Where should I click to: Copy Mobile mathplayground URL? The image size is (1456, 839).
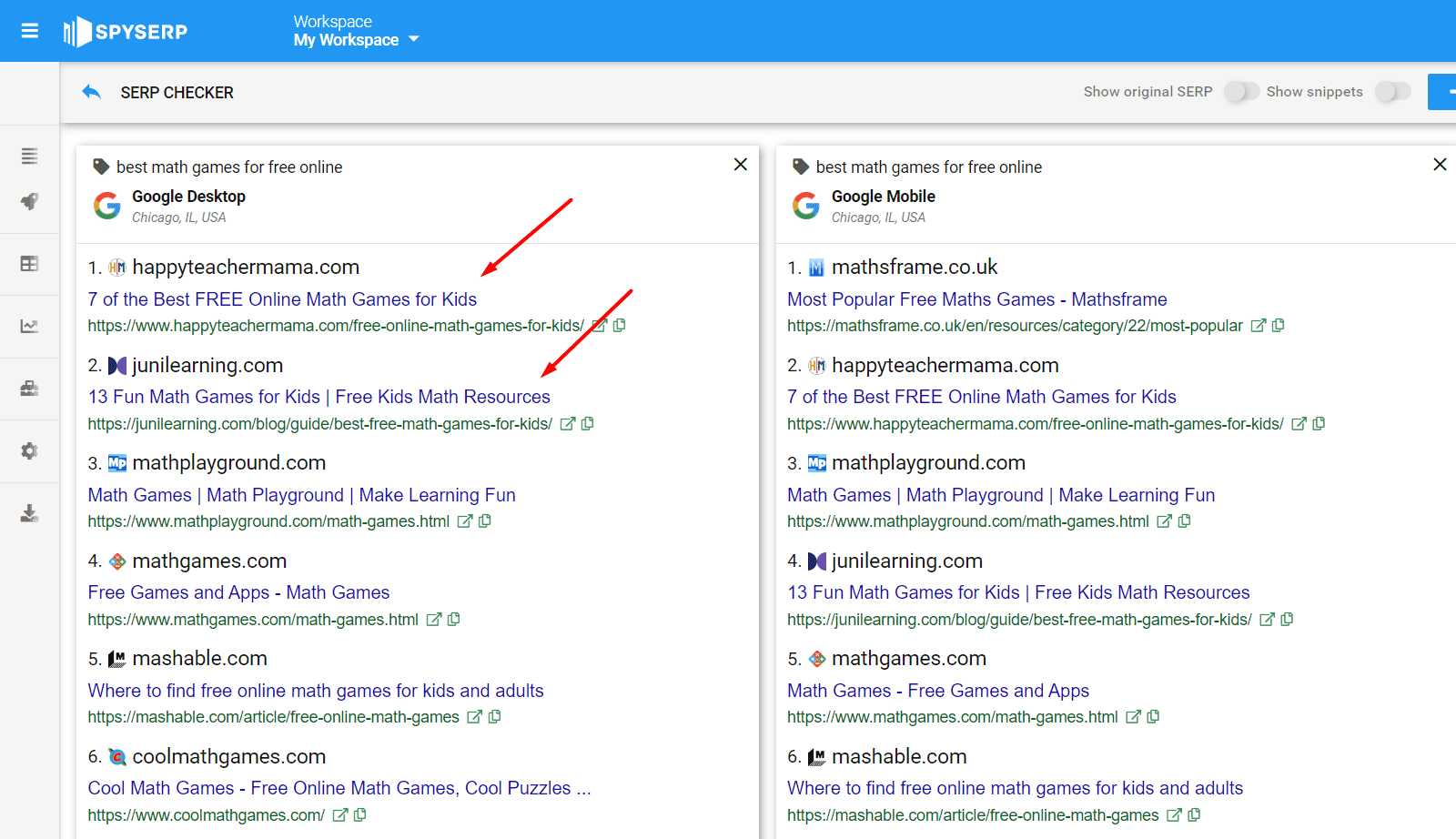[x=1185, y=521]
